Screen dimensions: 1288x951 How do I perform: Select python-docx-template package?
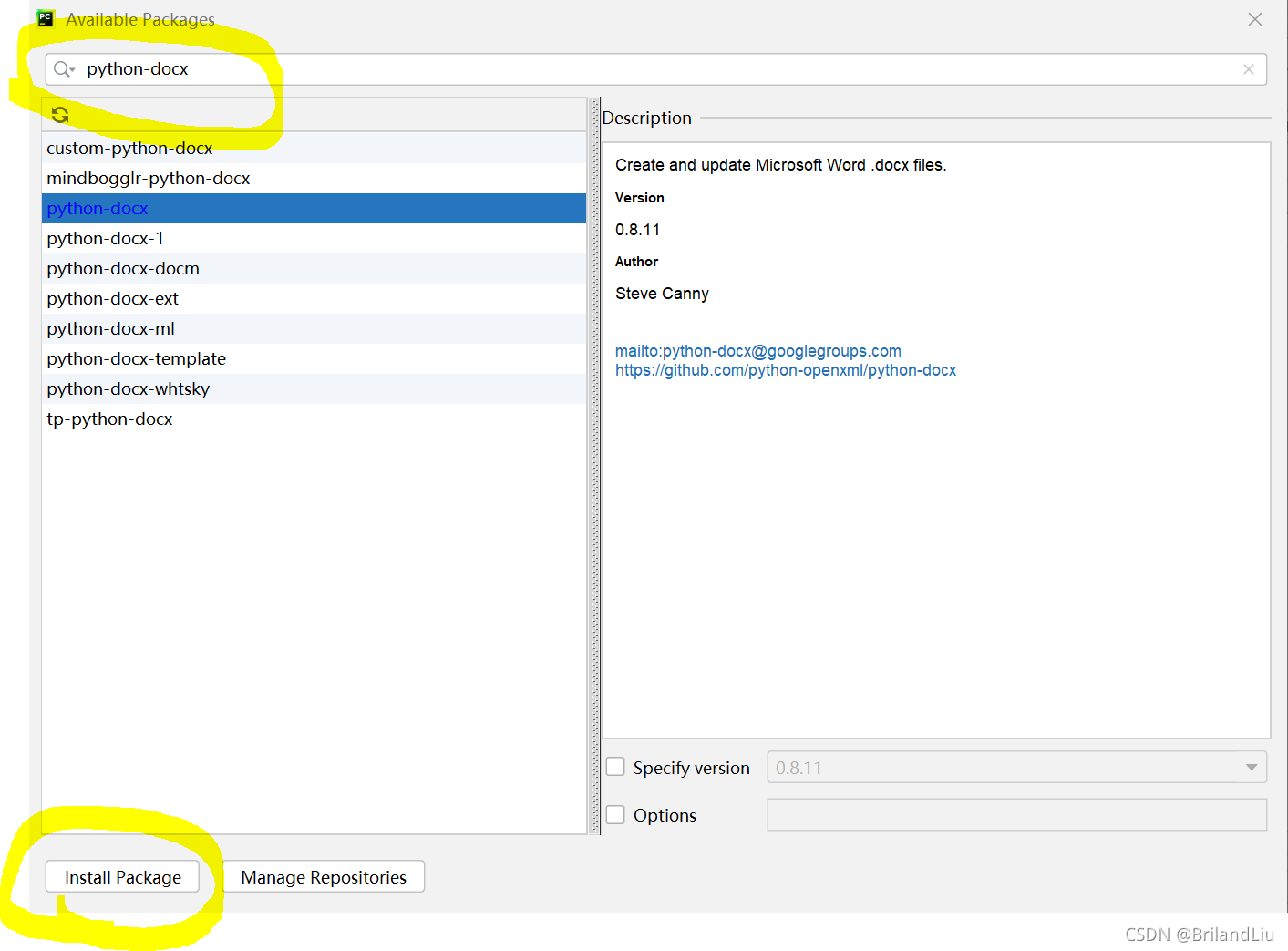pos(314,358)
